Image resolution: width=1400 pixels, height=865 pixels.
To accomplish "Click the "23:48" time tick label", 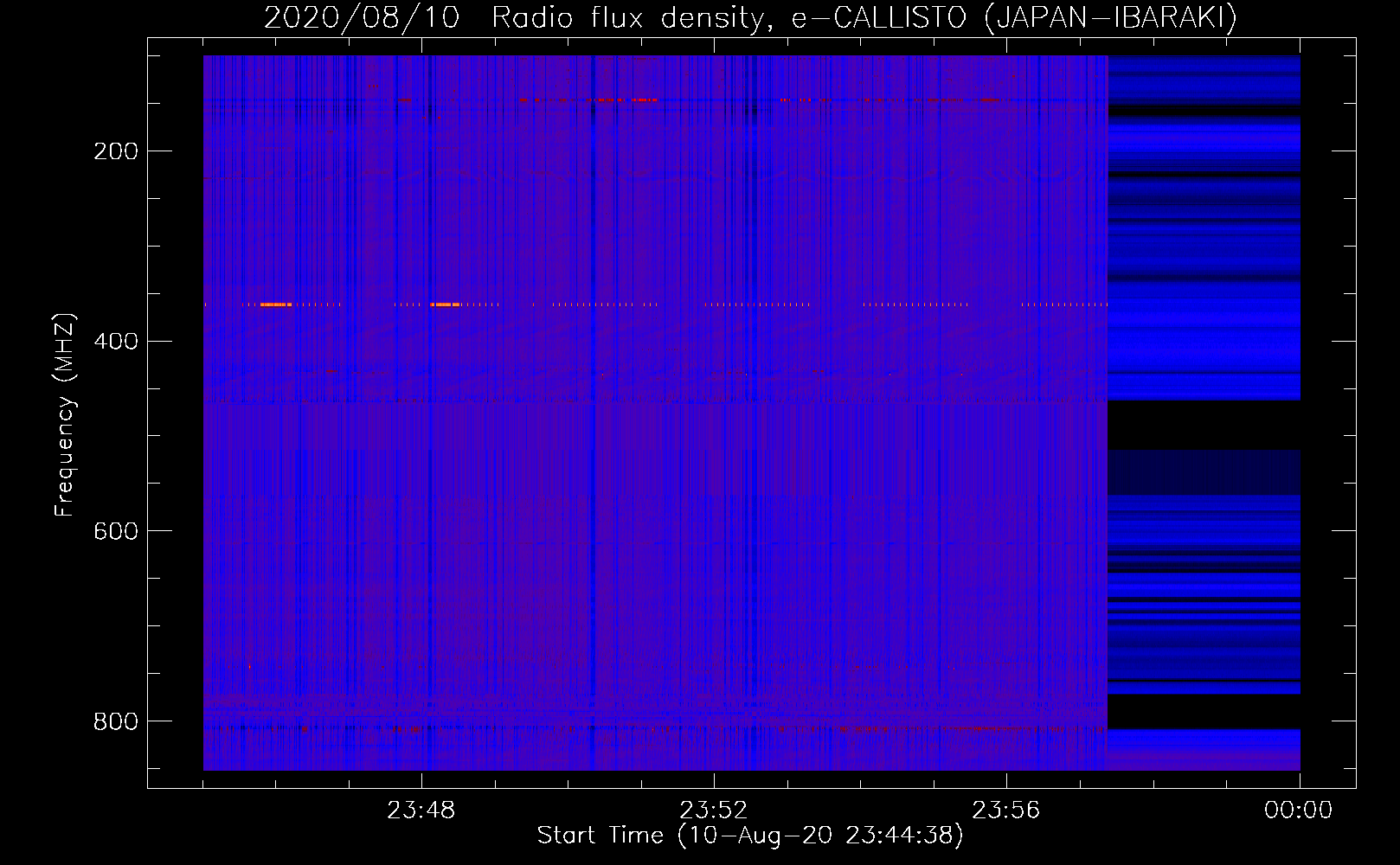I will point(421,811).
